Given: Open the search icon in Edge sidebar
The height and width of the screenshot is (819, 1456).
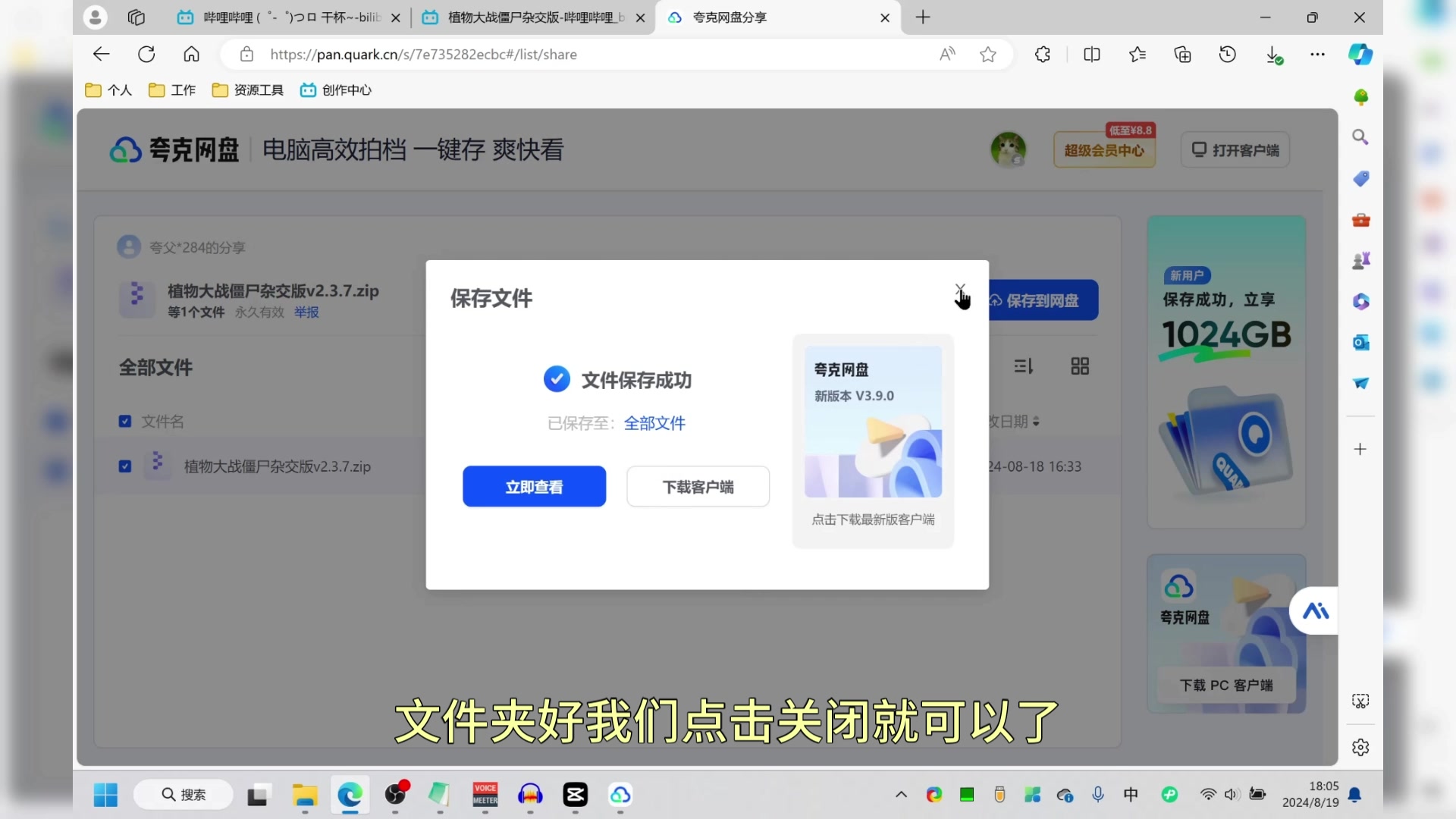Looking at the screenshot, I should 1360,137.
